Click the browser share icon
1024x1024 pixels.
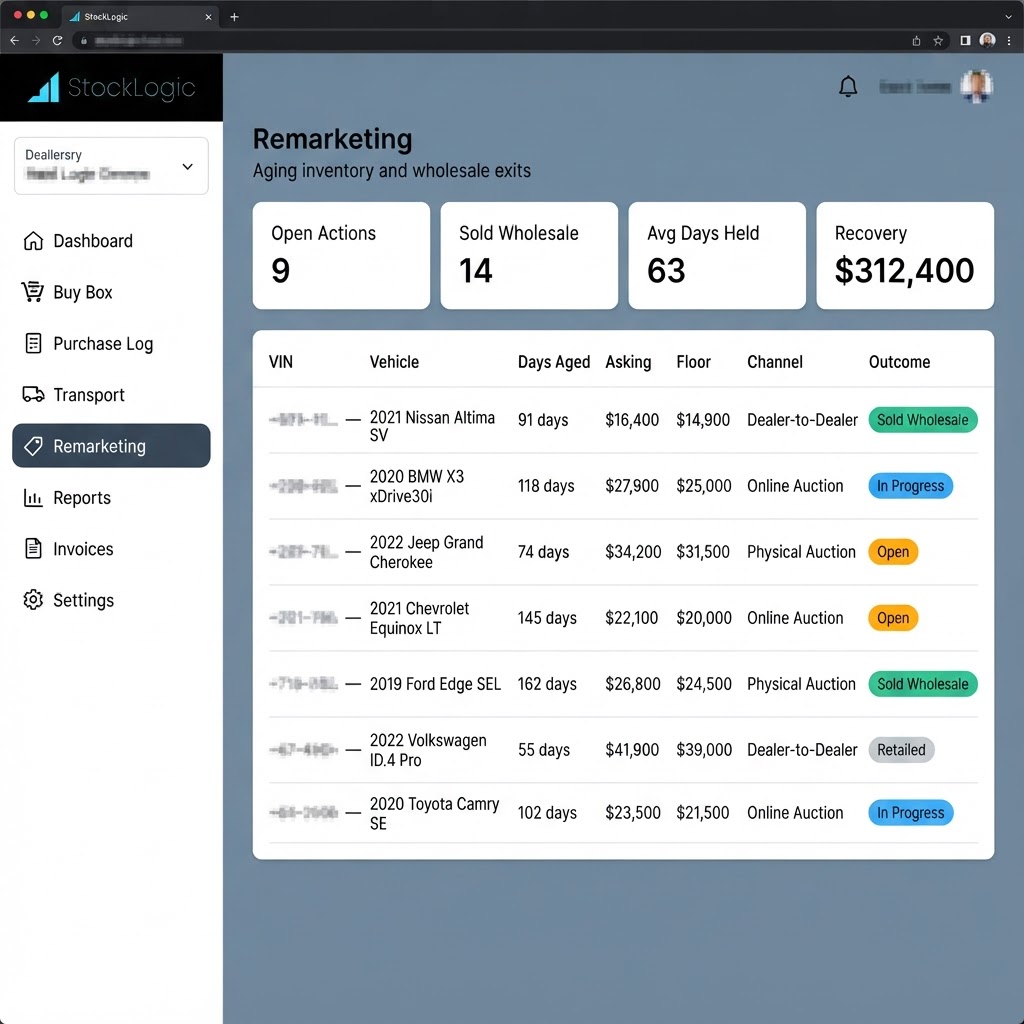click(x=916, y=40)
